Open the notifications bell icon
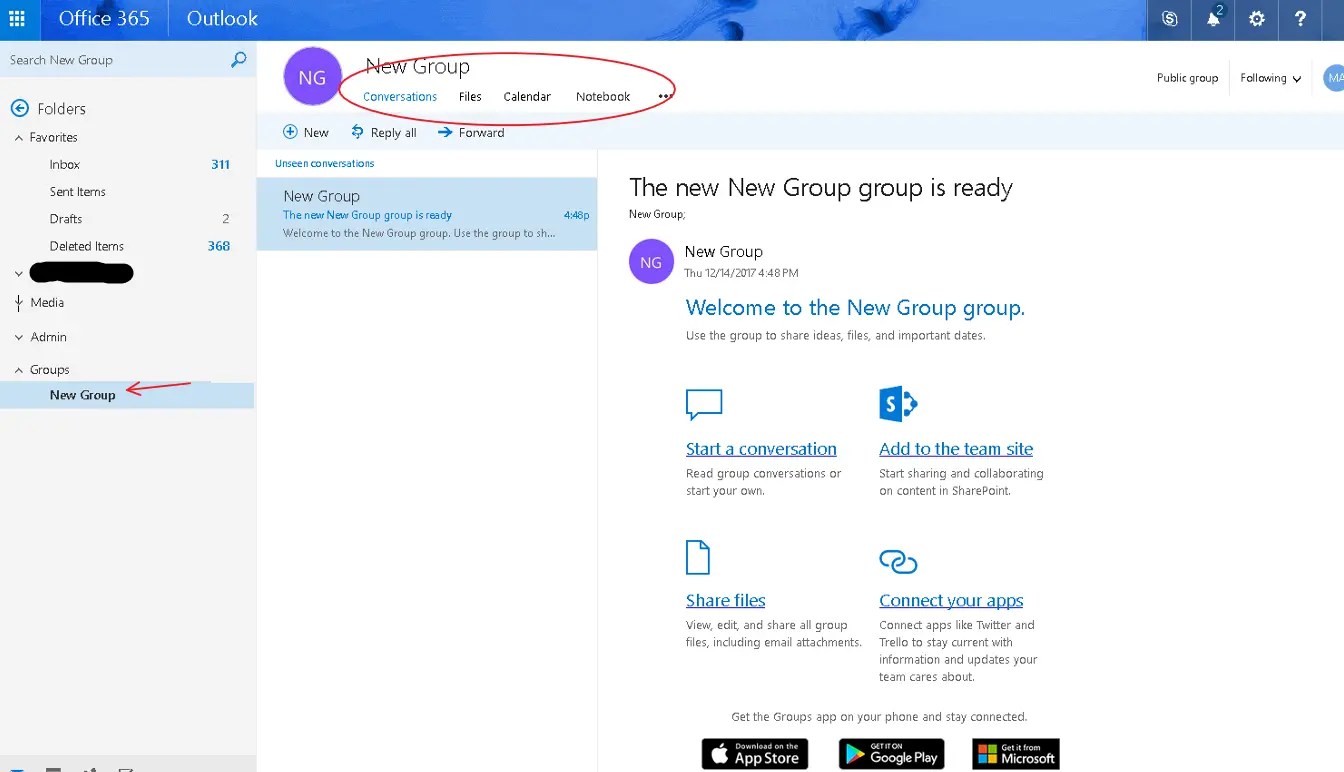Image resolution: width=1344 pixels, height=772 pixels. pyautogui.click(x=1212, y=19)
